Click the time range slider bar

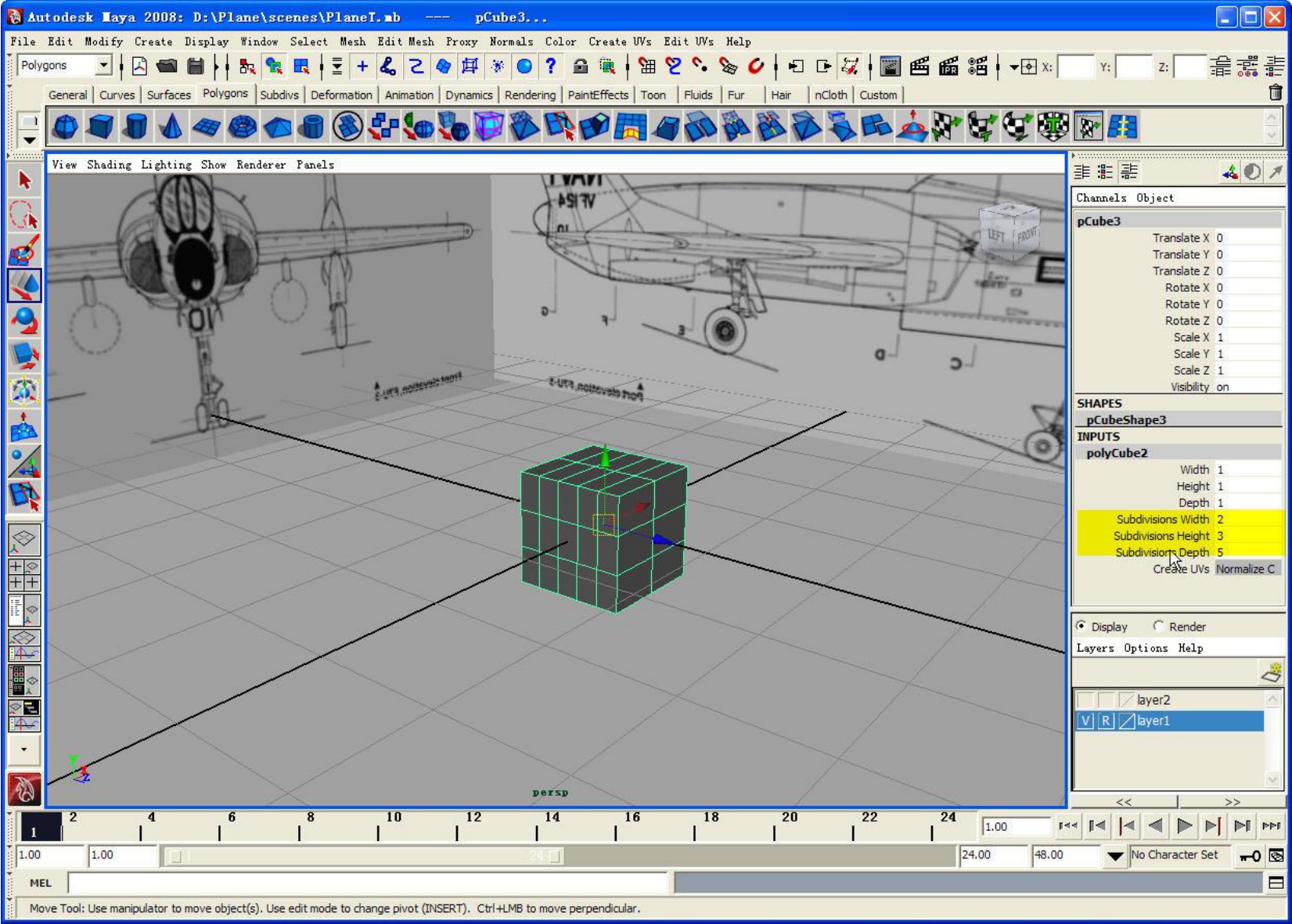point(365,856)
